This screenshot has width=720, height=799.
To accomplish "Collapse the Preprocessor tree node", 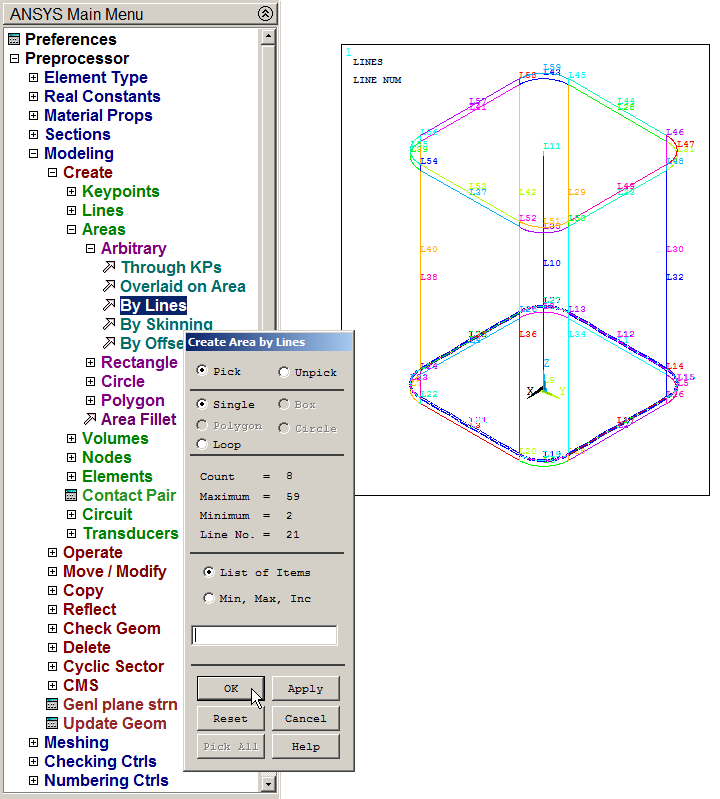I will 14,58.
